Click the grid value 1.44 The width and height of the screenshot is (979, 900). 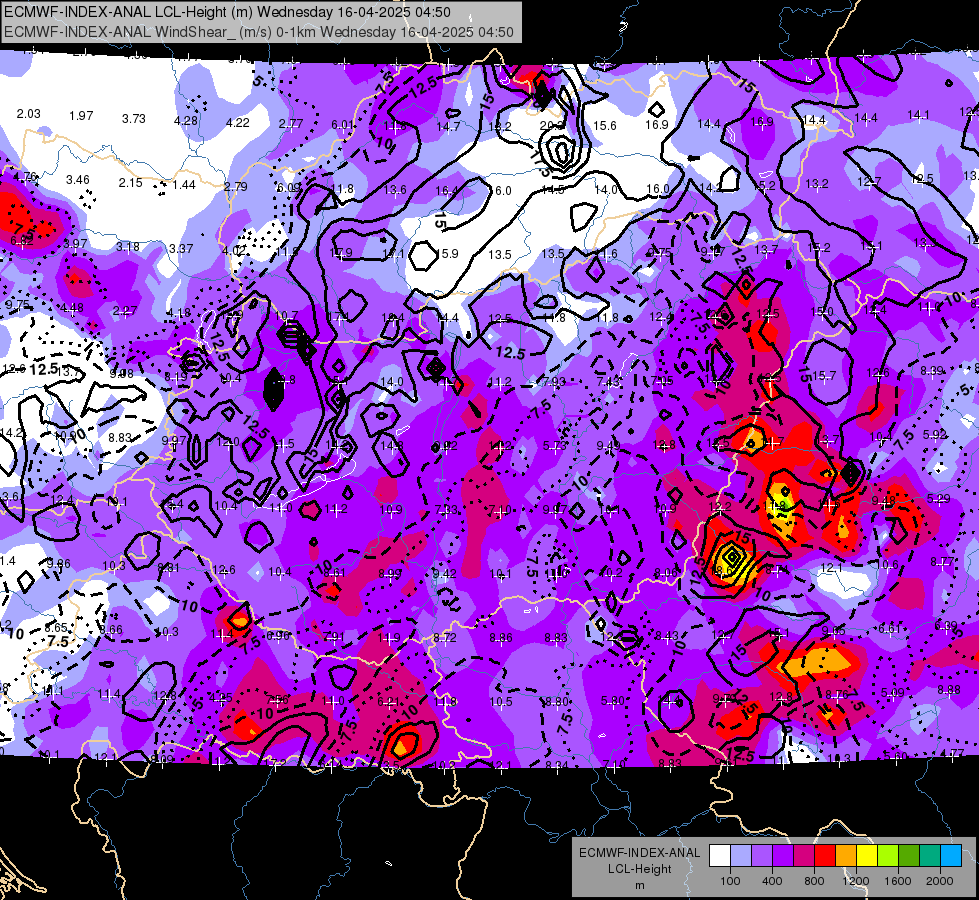click(x=184, y=184)
